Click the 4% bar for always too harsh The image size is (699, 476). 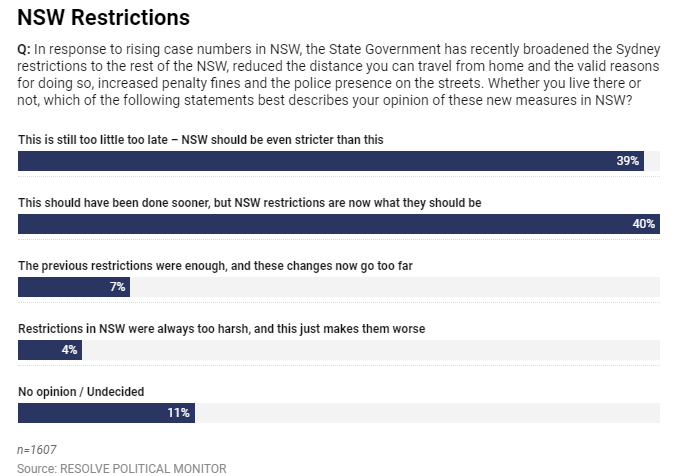tap(50, 350)
